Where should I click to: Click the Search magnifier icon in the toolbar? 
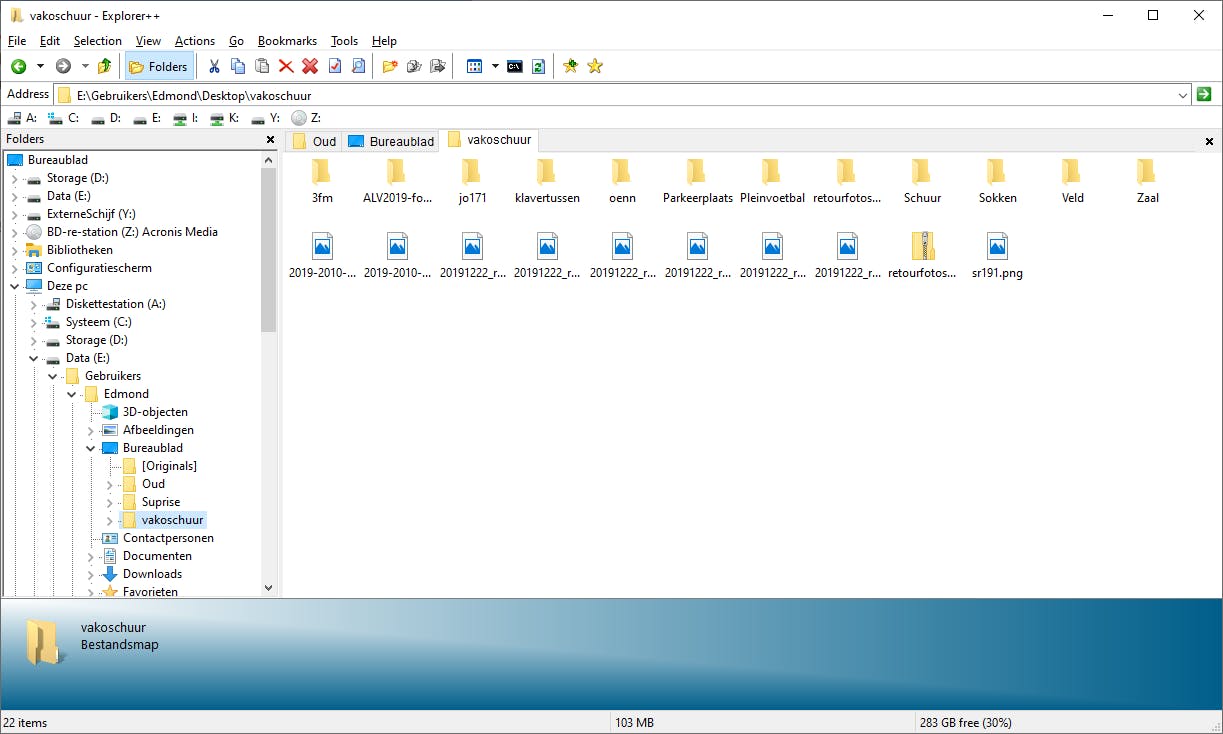[358, 66]
